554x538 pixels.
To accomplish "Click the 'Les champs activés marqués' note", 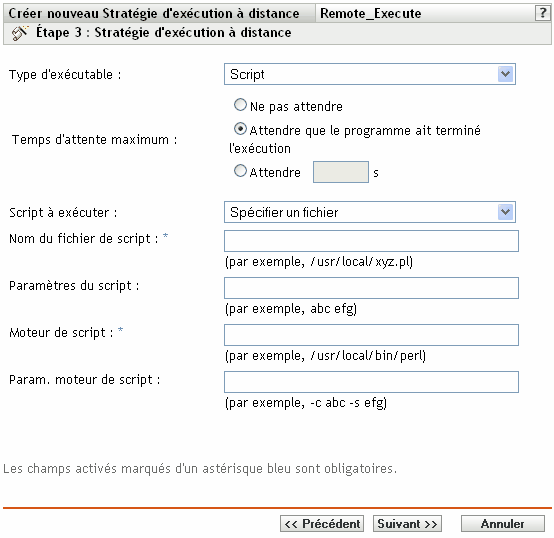I will [x=200, y=469].
